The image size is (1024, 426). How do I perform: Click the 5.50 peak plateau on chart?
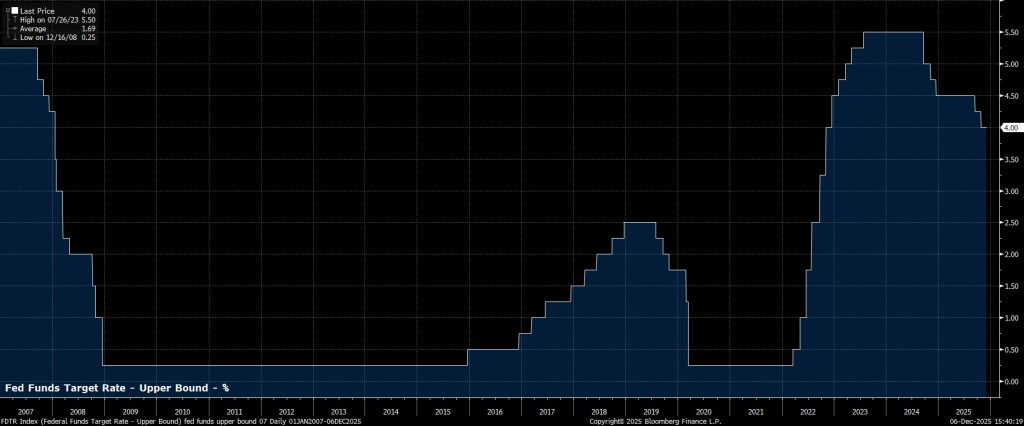pos(892,33)
